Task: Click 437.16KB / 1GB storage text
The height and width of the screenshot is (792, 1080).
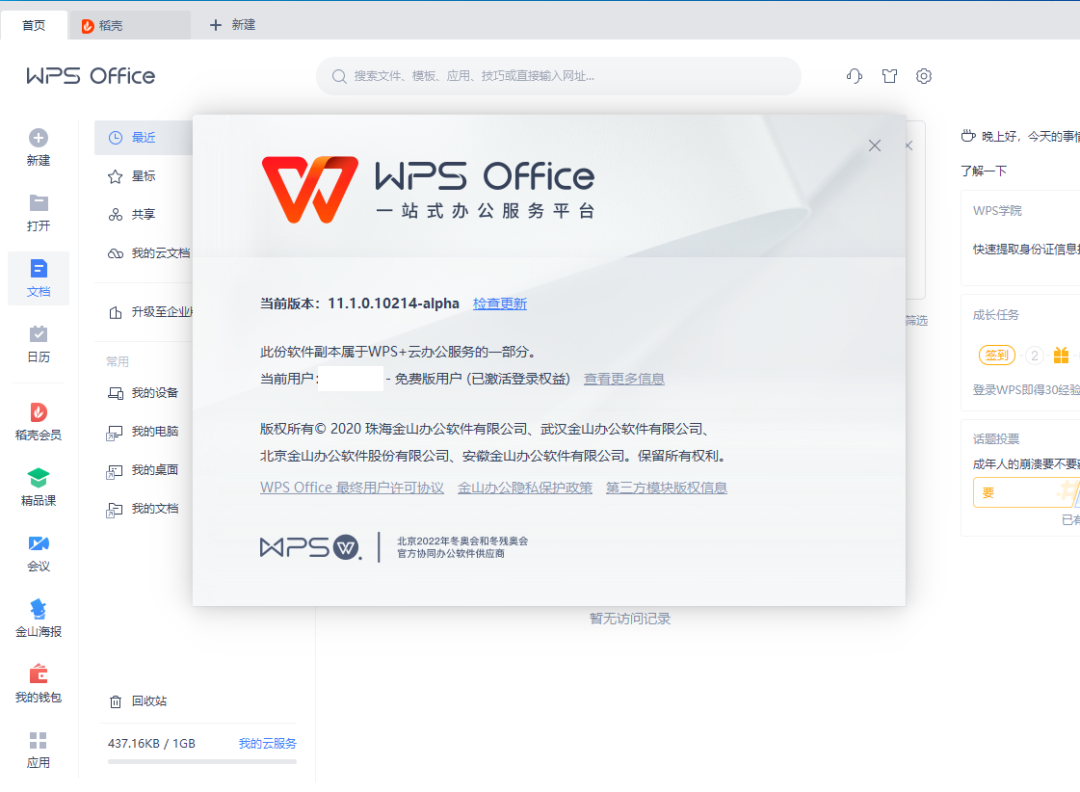Action: [152, 744]
